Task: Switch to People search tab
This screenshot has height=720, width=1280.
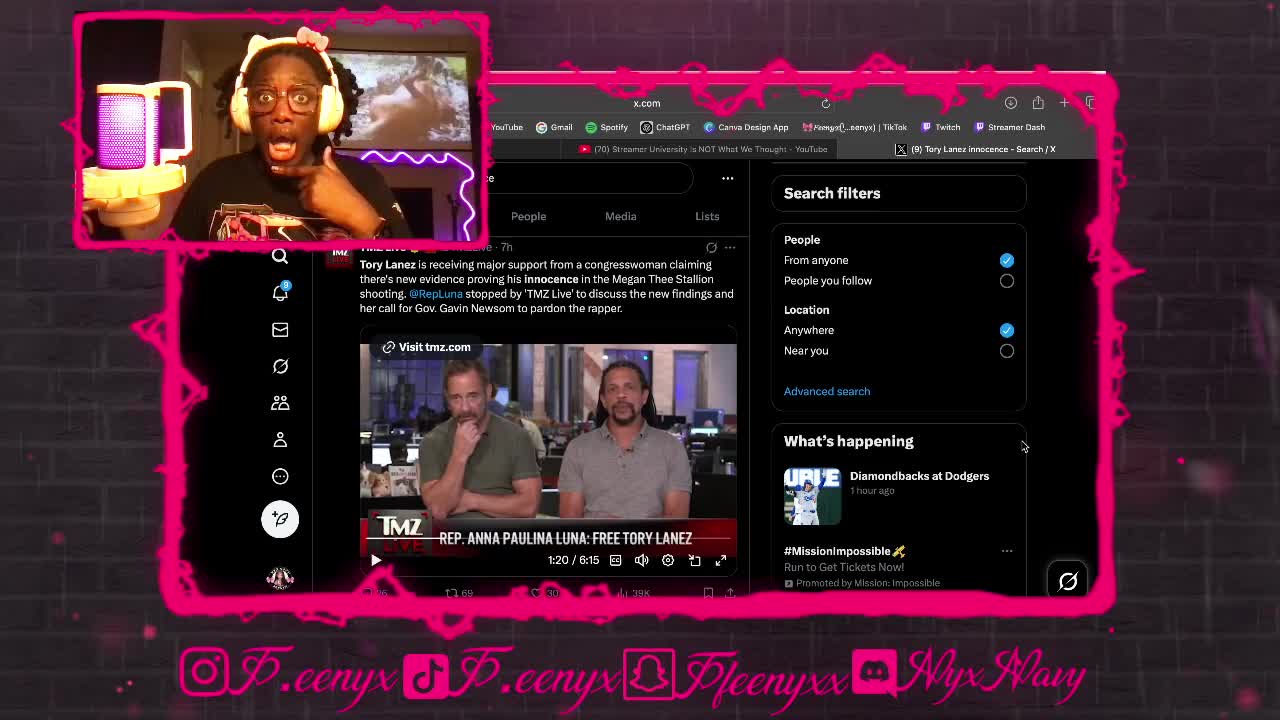Action: pos(528,216)
